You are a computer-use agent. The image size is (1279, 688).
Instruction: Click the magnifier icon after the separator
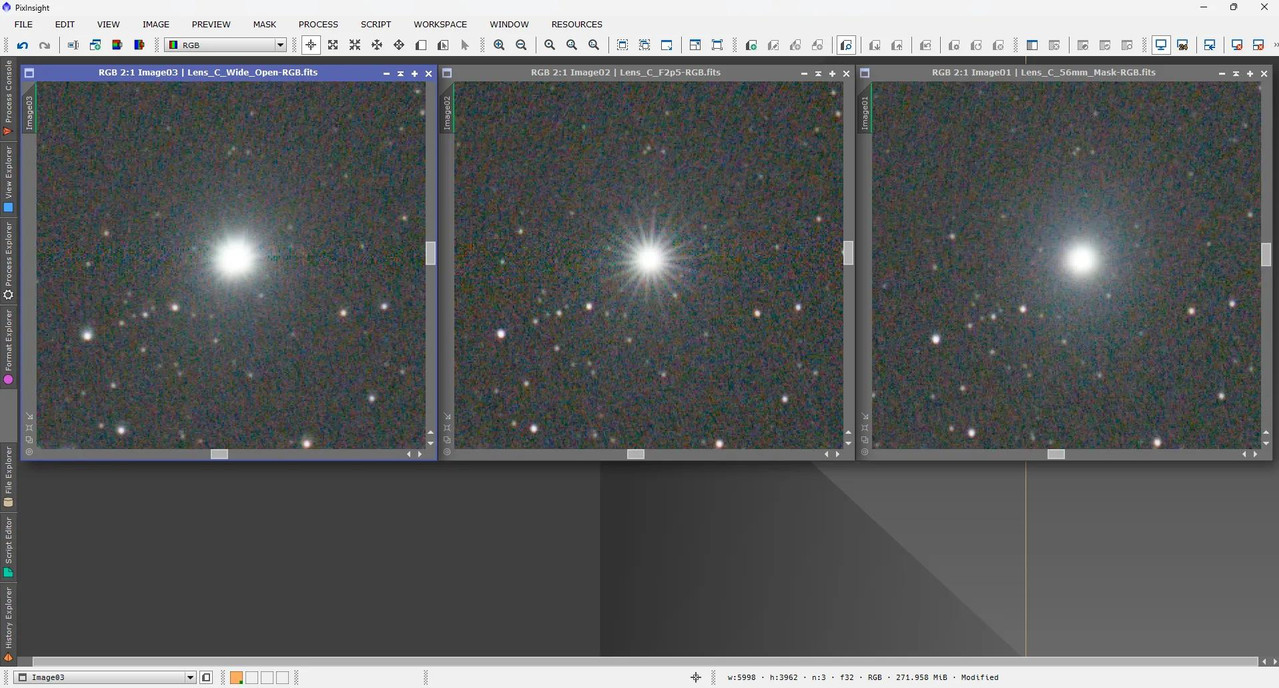click(x=550, y=45)
